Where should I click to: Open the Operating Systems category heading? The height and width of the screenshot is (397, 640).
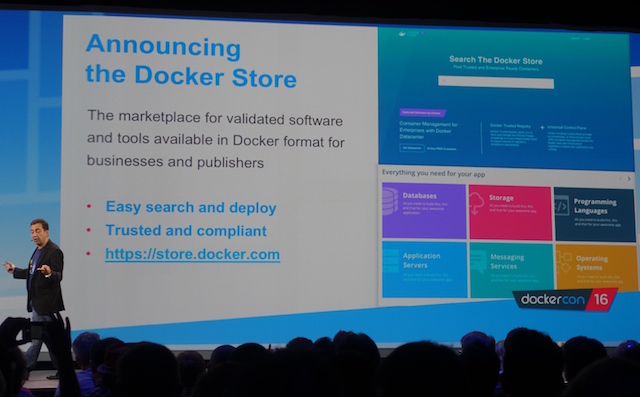point(592,263)
